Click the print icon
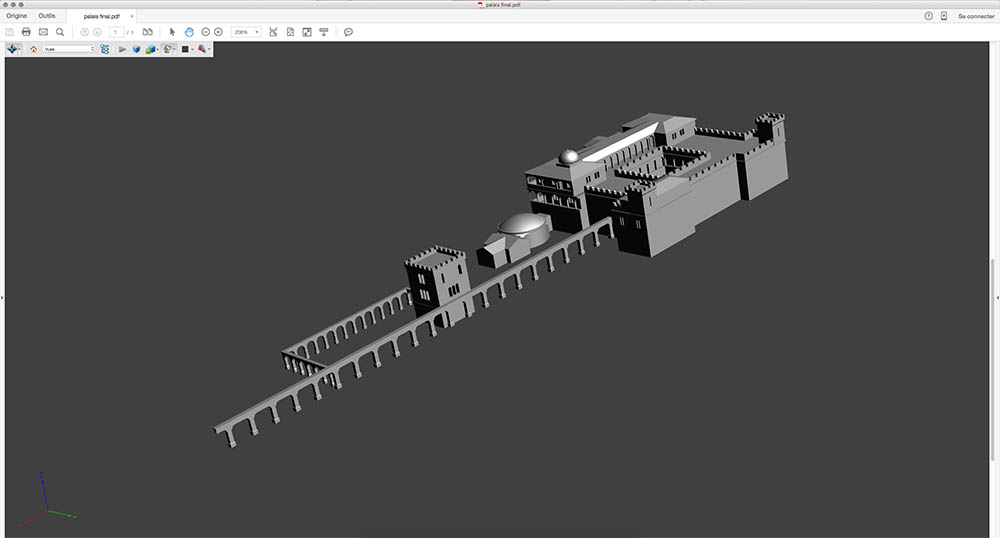The image size is (1000, 538). 26,32
